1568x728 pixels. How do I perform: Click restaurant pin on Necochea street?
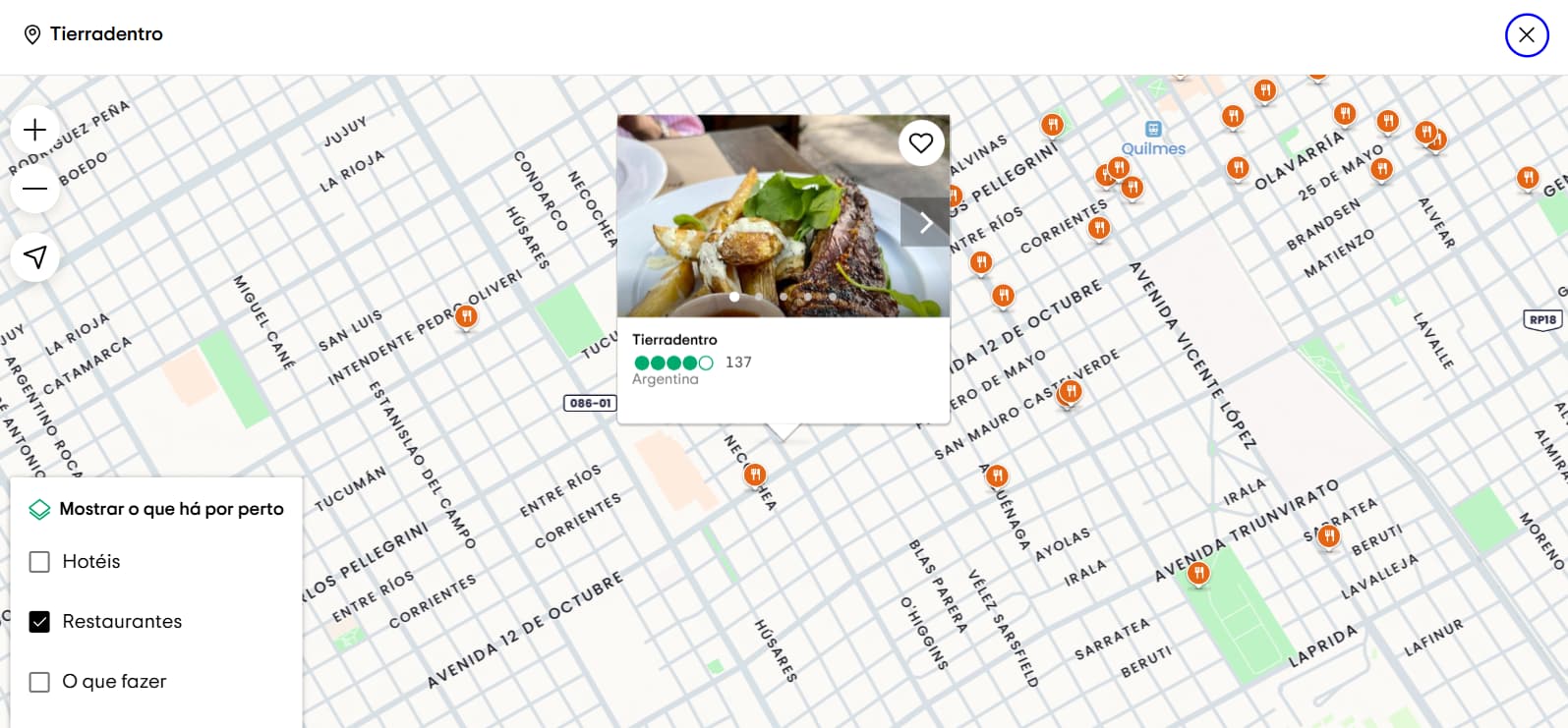755,476
